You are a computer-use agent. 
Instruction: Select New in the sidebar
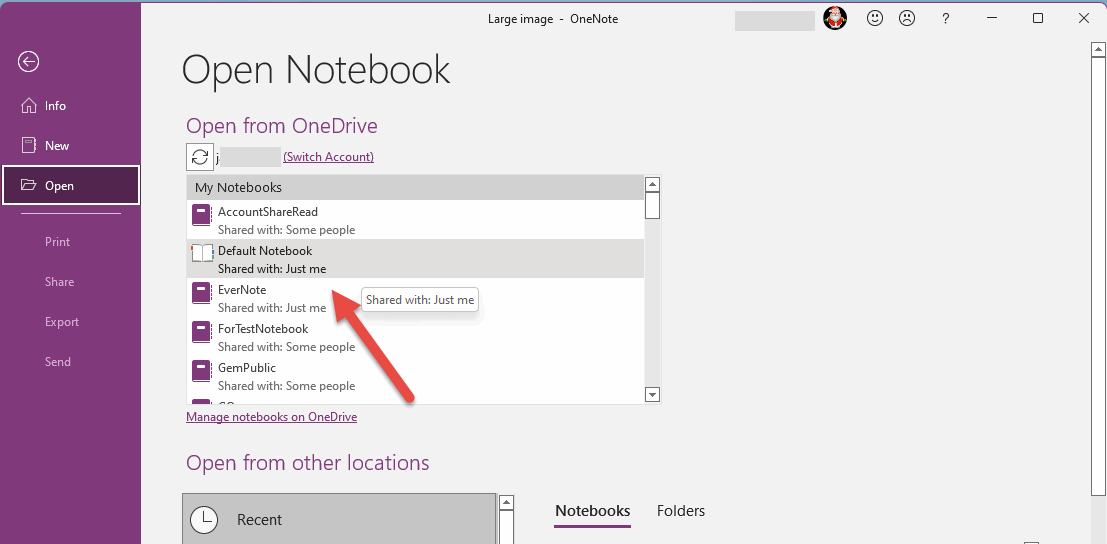[57, 146]
